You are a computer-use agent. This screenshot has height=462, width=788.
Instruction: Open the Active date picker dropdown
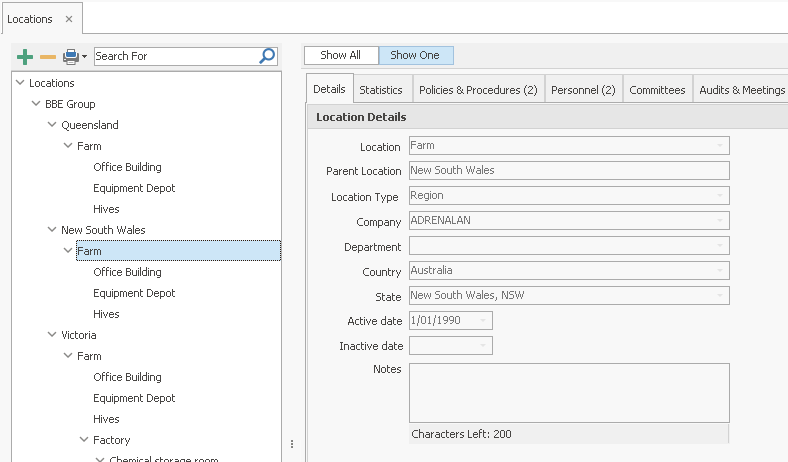(484, 321)
